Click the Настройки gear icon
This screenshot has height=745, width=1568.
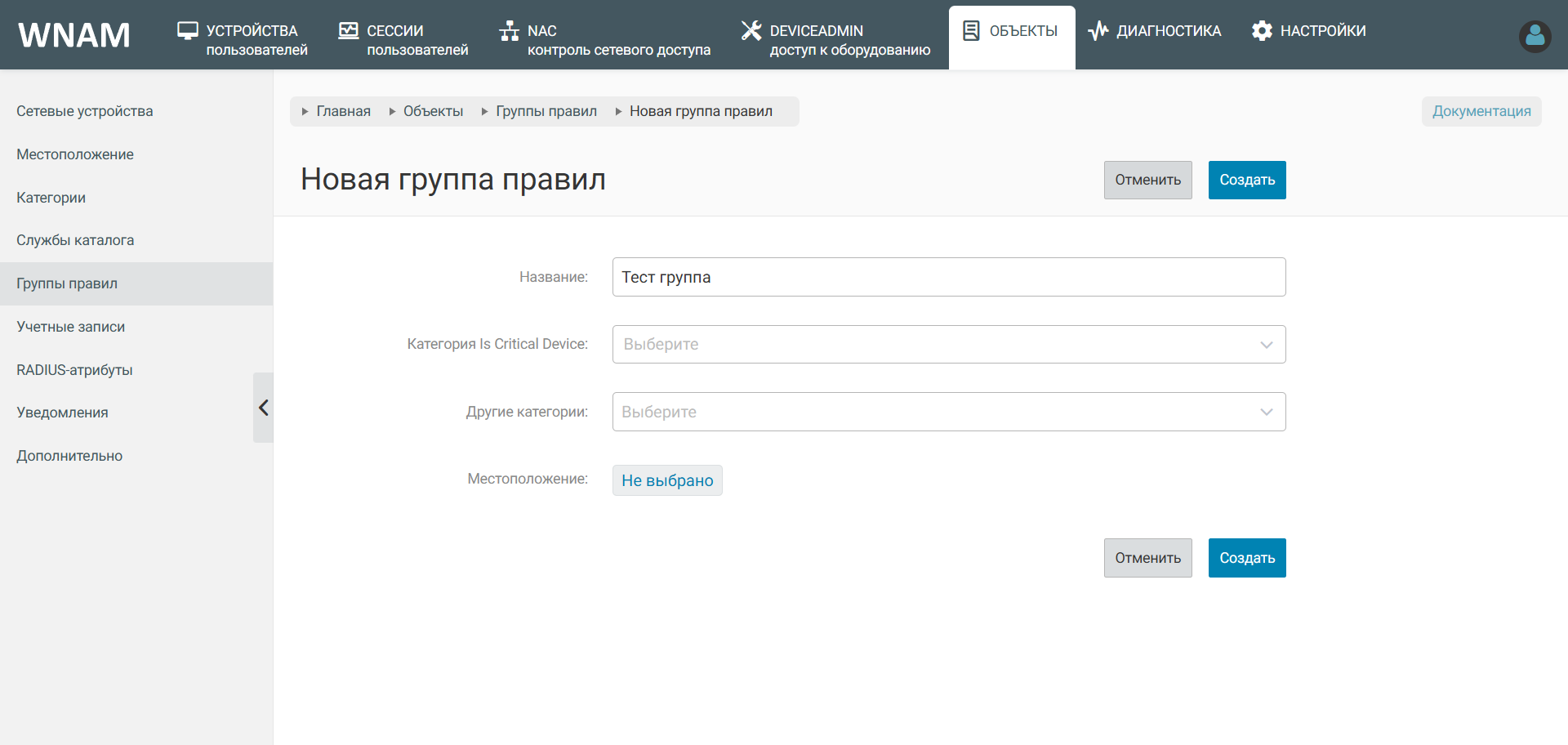pyautogui.click(x=1262, y=31)
